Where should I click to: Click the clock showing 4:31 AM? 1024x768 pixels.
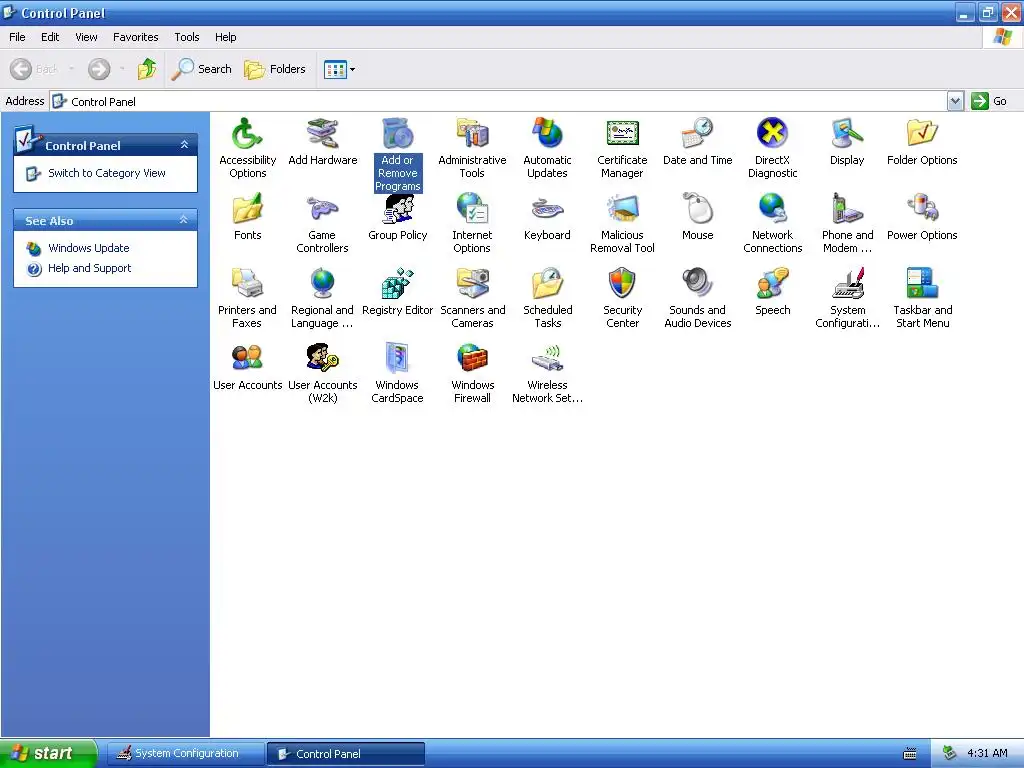[987, 754]
